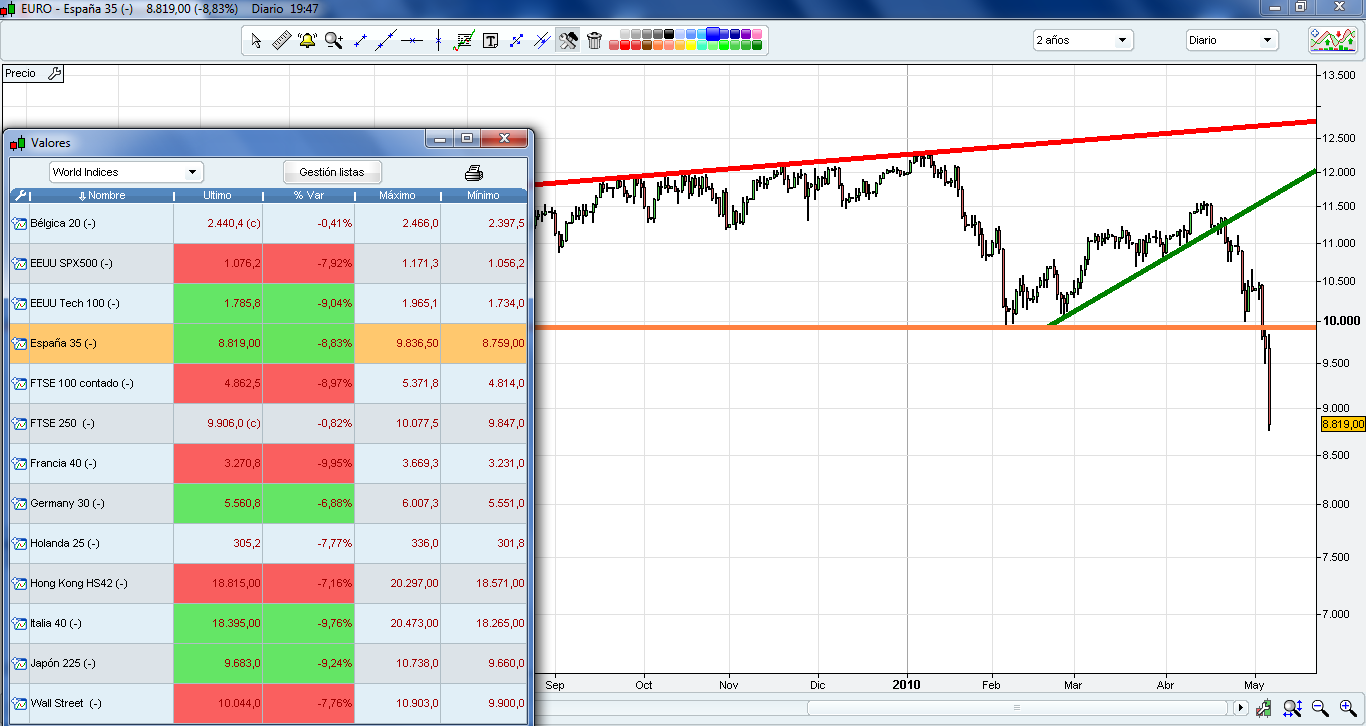The height and width of the screenshot is (726, 1366).
Task: Click the Gestión listas button
Action: tap(332, 172)
